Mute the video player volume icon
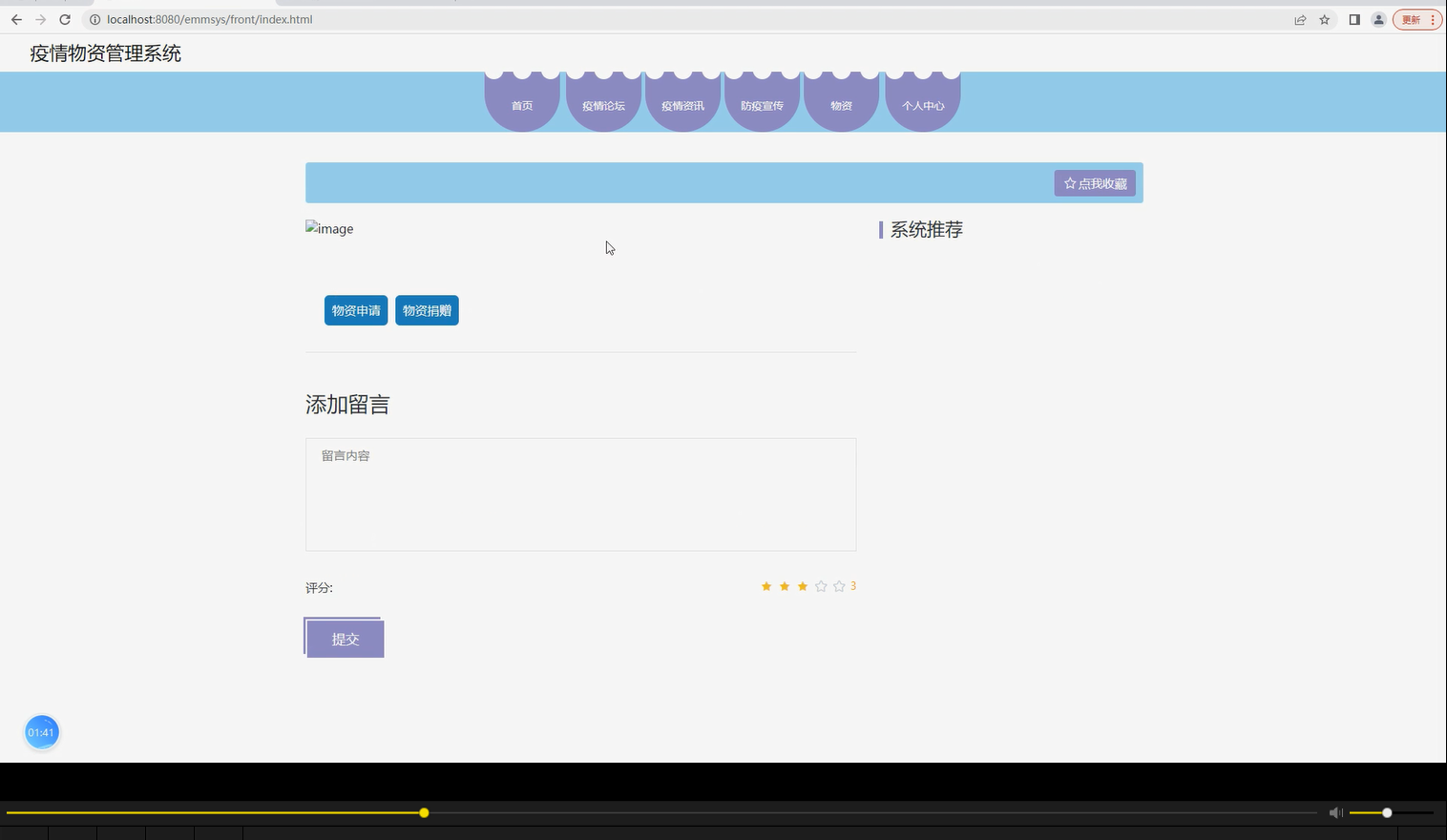The width and height of the screenshot is (1447, 840). pyautogui.click(x=1334, y=812)
